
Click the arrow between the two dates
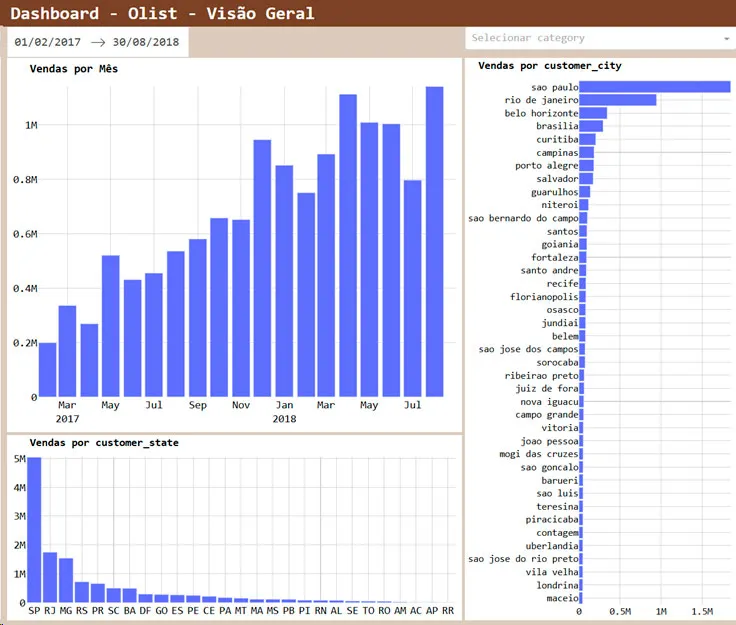(98, 42)
